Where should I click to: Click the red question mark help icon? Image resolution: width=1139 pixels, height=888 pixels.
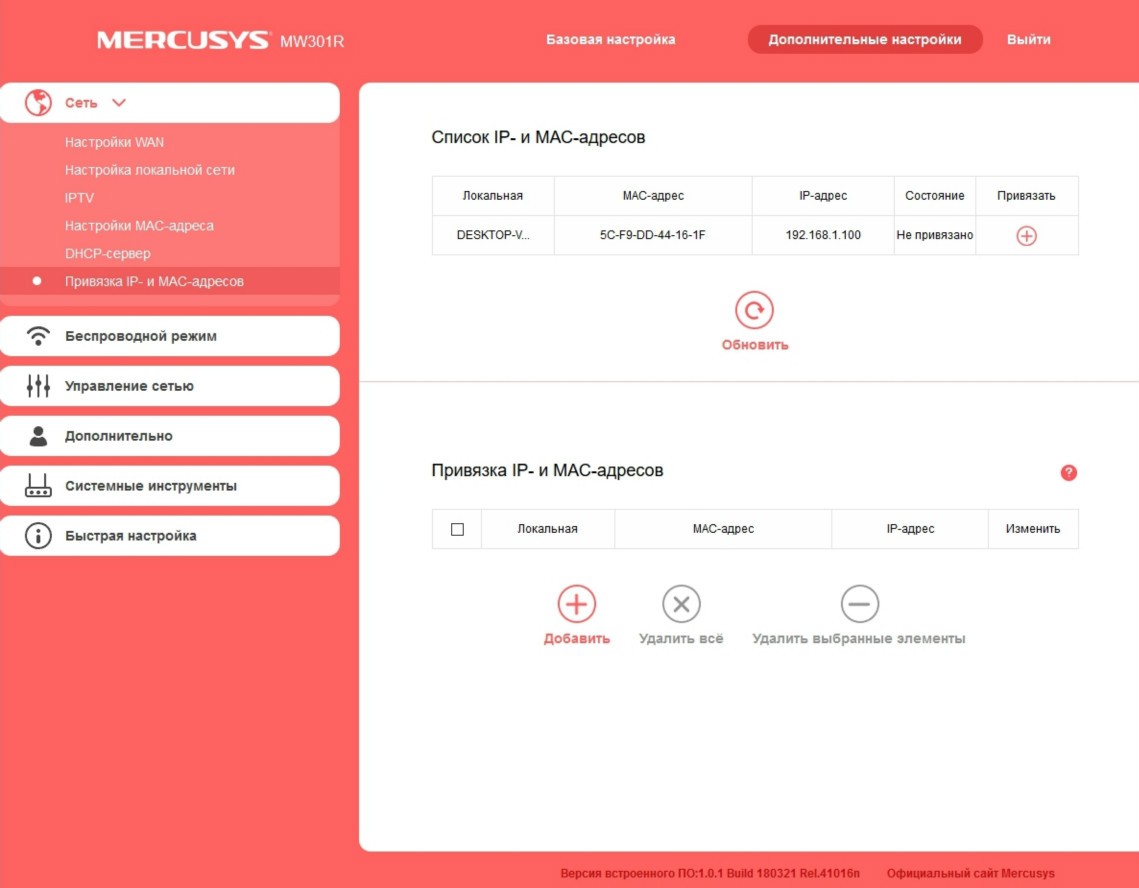(1068, 473)
